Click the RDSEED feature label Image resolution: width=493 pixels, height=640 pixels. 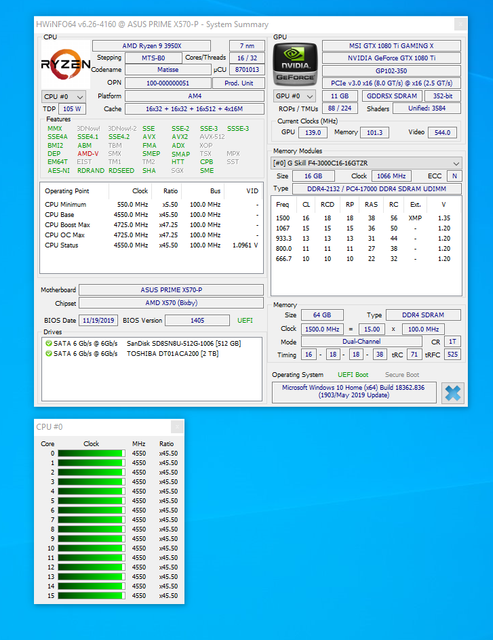(x=121, y=171)
